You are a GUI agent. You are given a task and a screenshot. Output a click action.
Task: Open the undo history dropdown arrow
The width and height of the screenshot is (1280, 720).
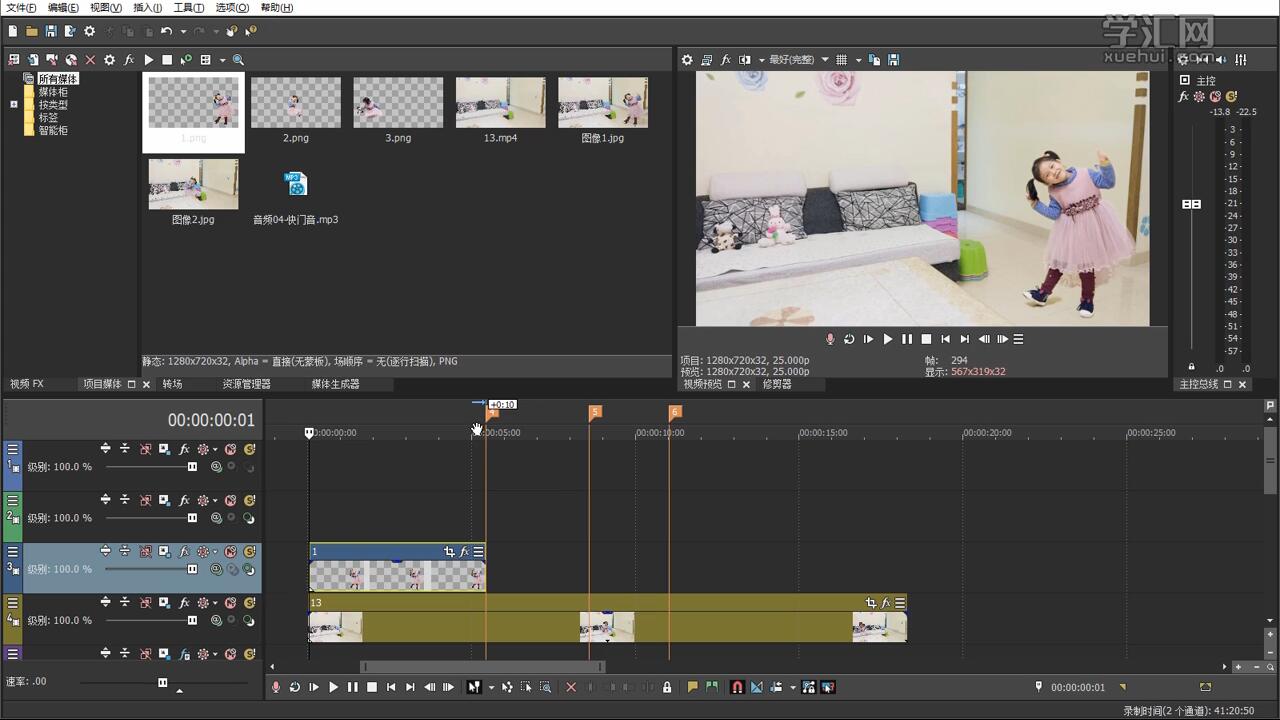183,32
